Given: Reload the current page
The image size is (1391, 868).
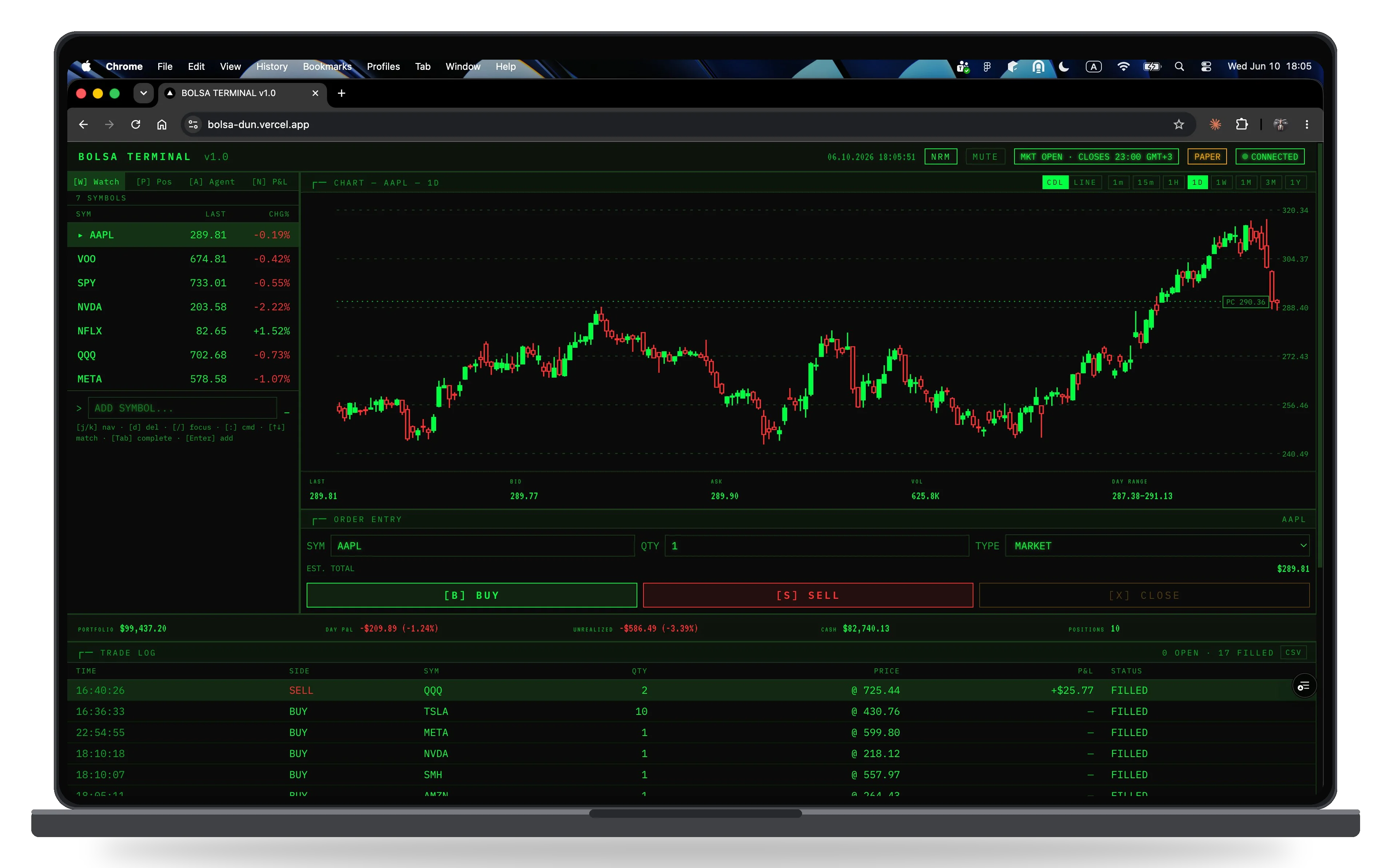Looking at the screenshot, I should pos(136,124).
